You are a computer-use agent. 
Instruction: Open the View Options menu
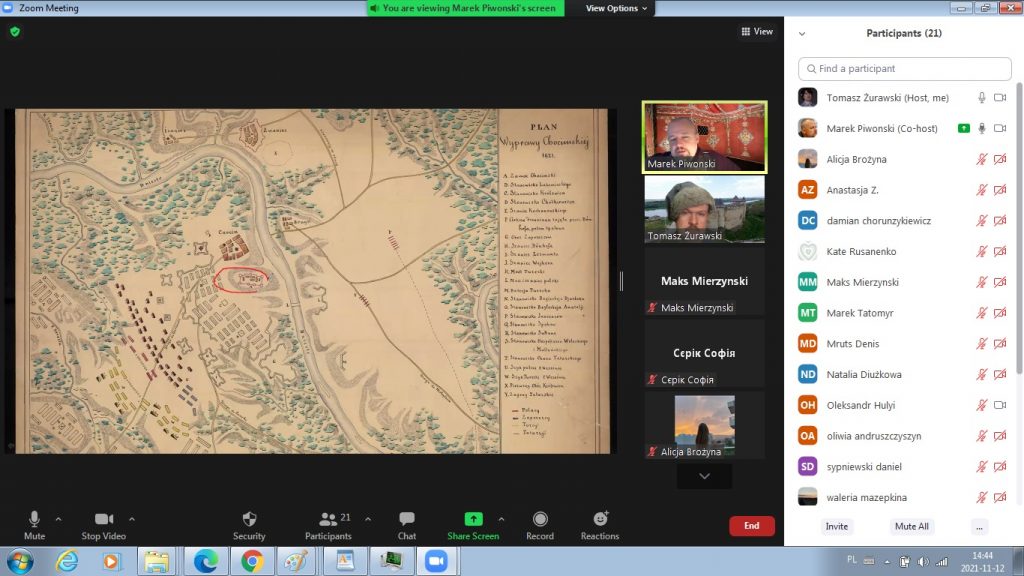[616, 8]
